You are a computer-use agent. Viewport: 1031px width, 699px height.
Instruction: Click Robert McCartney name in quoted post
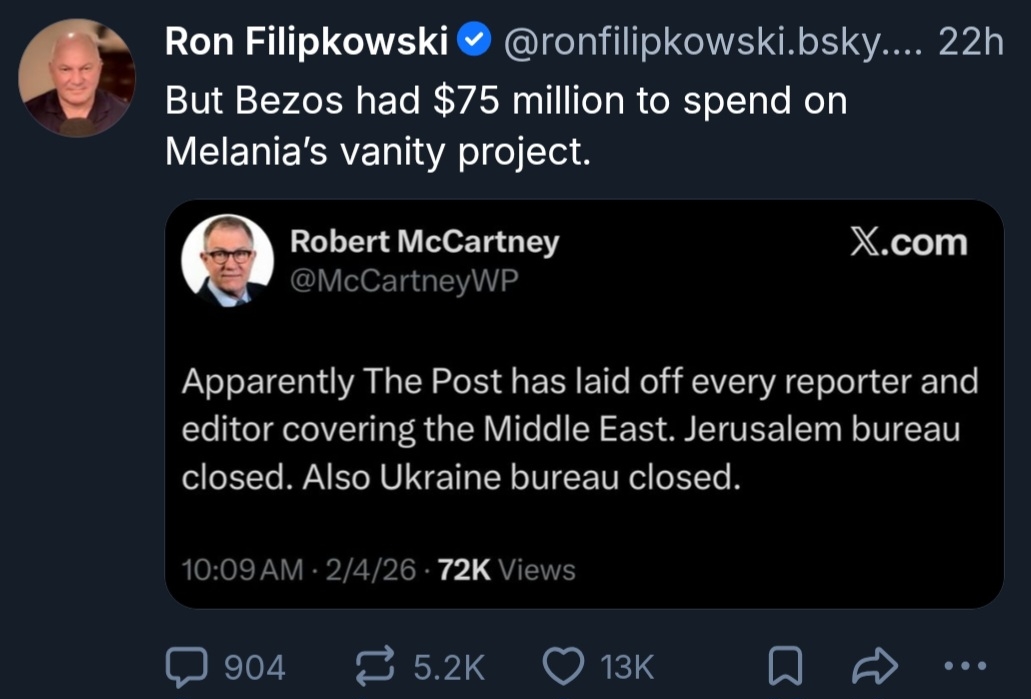pos(424,242)
